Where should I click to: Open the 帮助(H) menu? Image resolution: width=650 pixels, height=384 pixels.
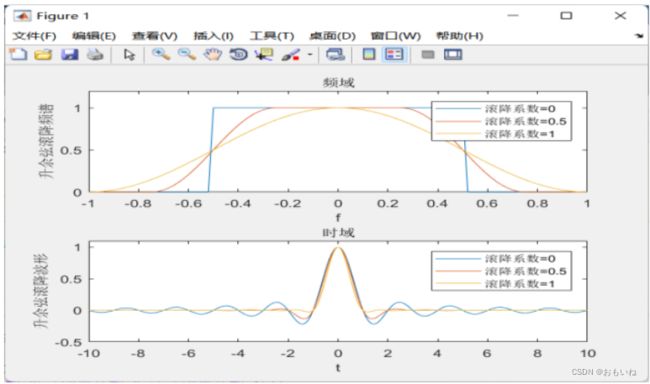[x=460, y=36]
